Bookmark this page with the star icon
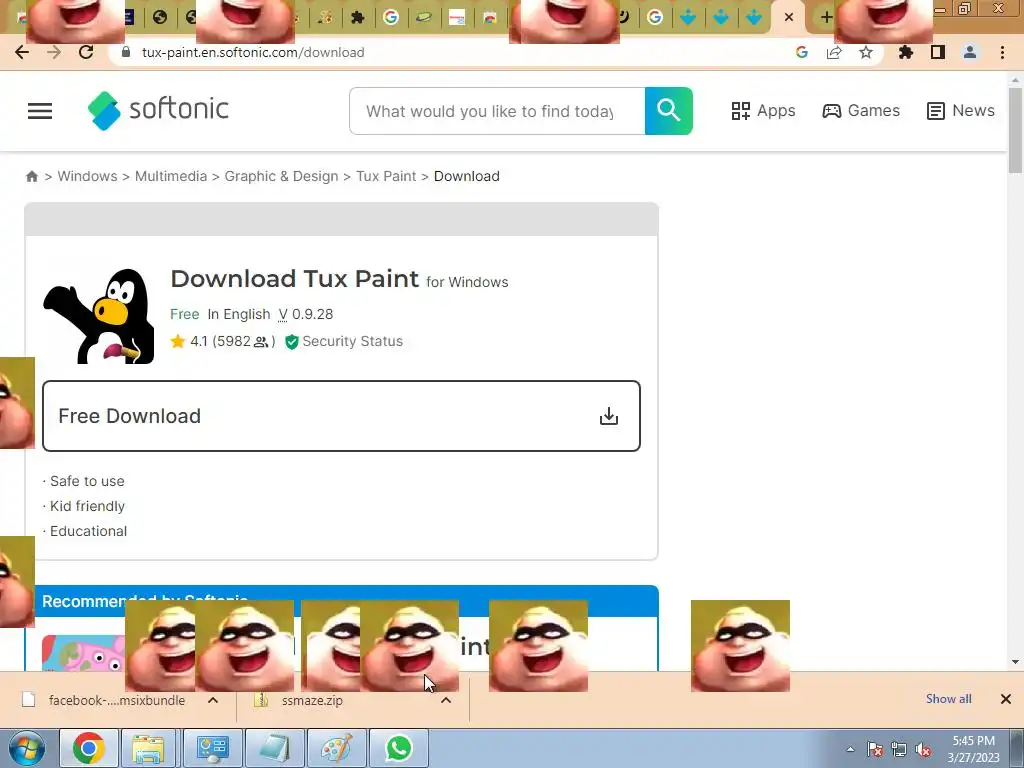The width and height of the screenshot is (1024, 768). coord(866,52)
